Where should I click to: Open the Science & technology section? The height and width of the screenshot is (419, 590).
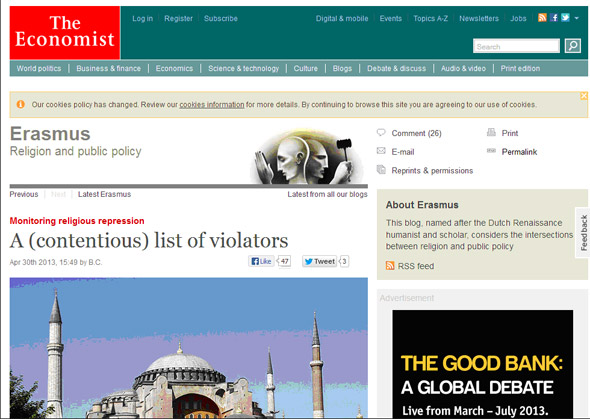pos(243,68)
